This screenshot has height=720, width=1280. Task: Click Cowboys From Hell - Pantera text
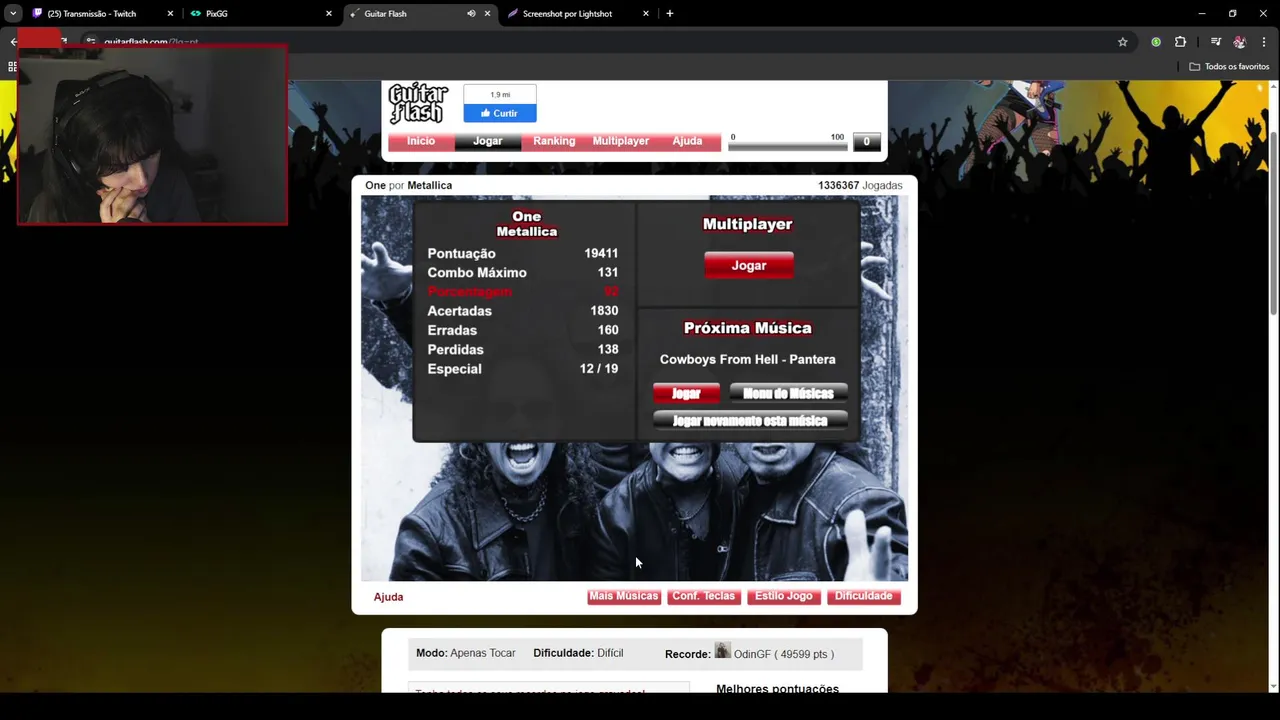click(748, 359)
